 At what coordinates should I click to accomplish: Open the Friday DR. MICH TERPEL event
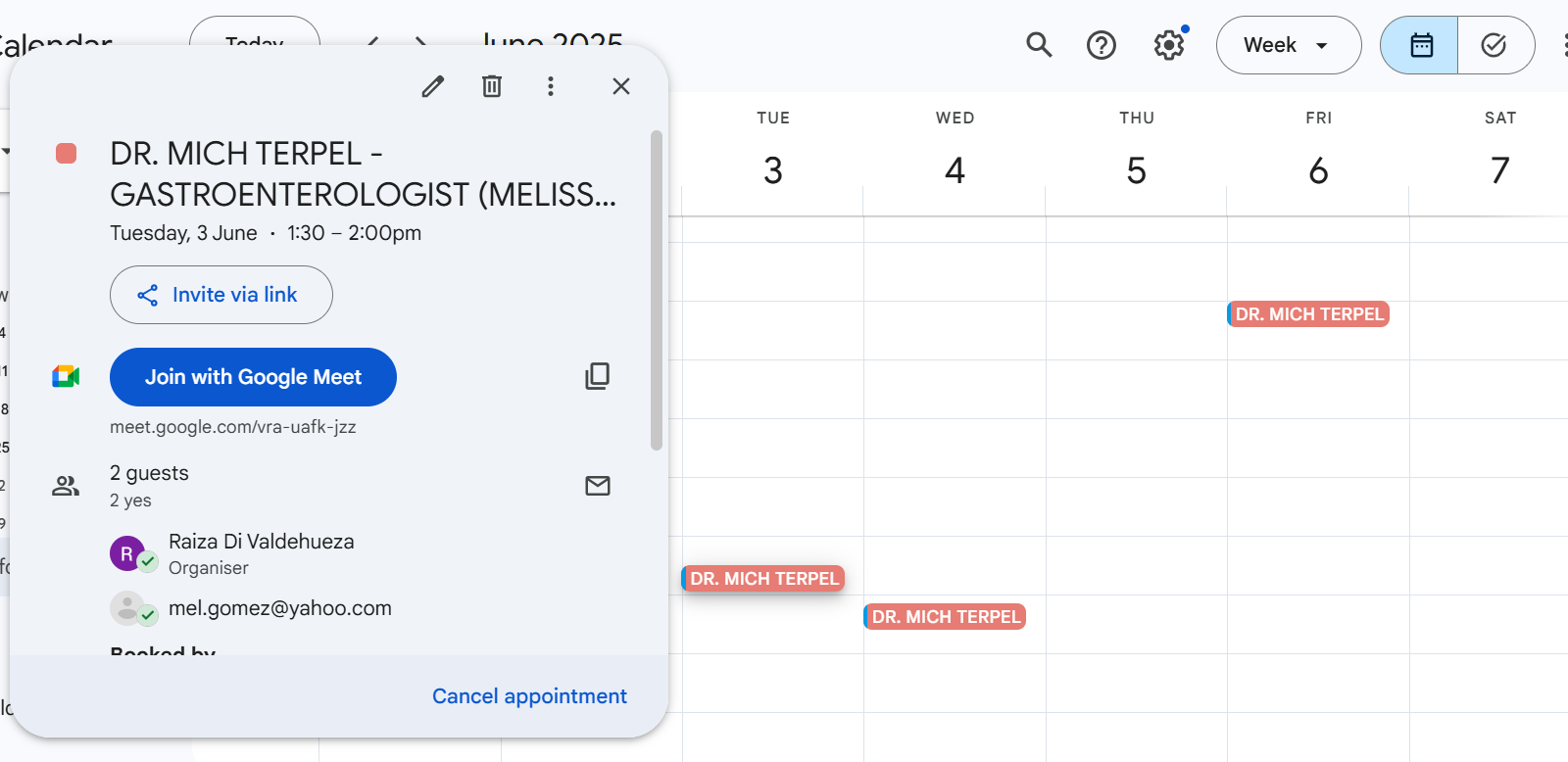click(x=1309, y=314)
